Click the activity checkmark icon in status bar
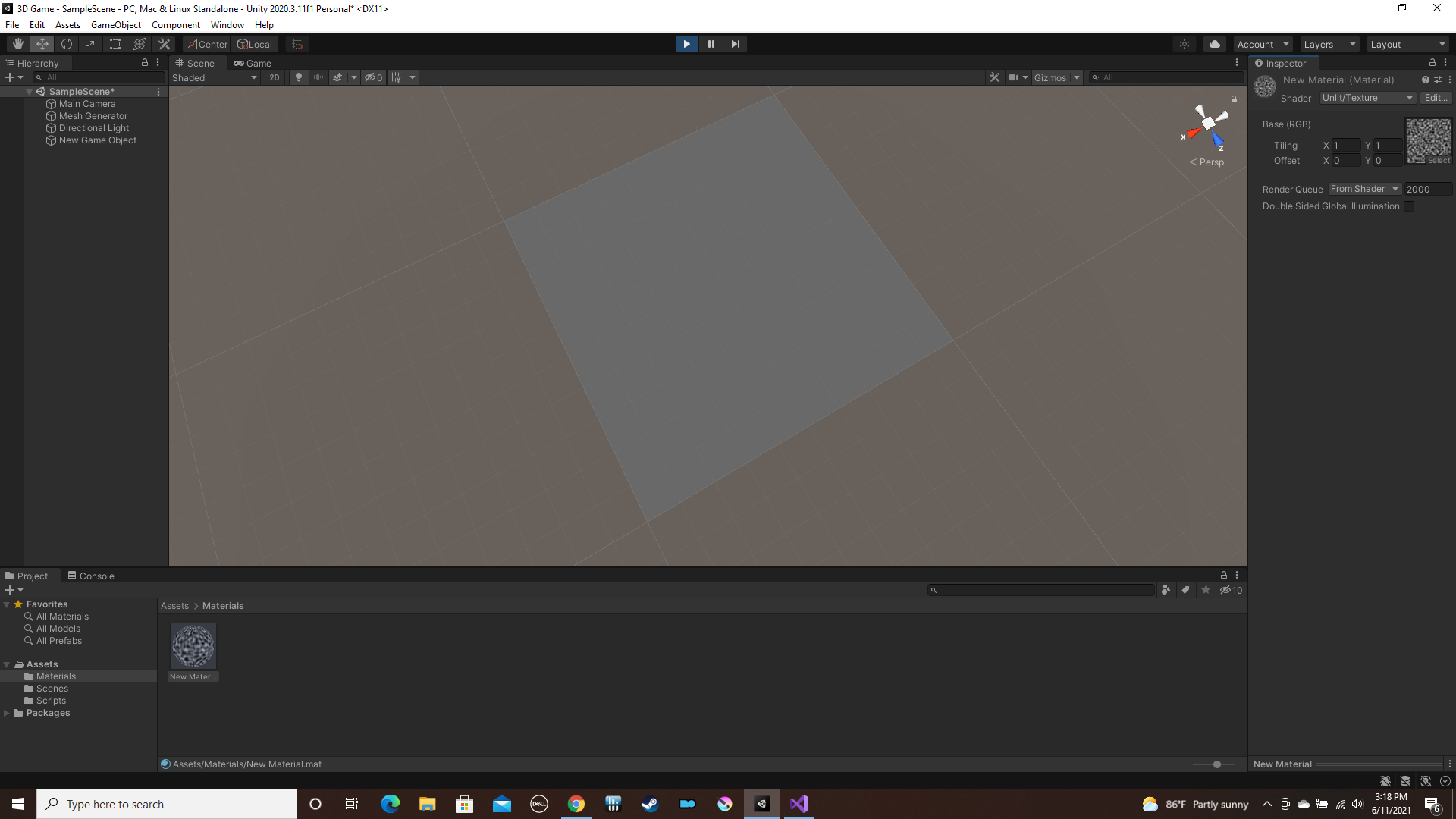Image resolution: width=1456 pixels, height=819 pixels. point(1445,781)
